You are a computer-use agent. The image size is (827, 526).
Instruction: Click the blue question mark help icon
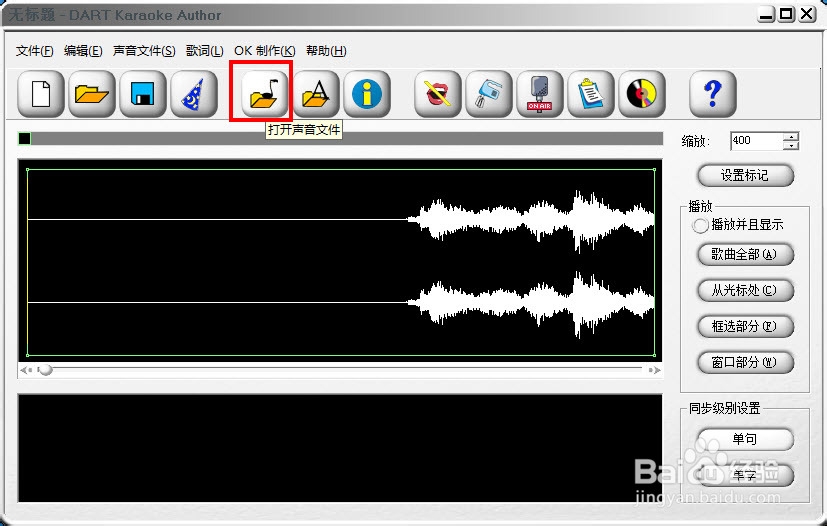[x=713, y=93]
